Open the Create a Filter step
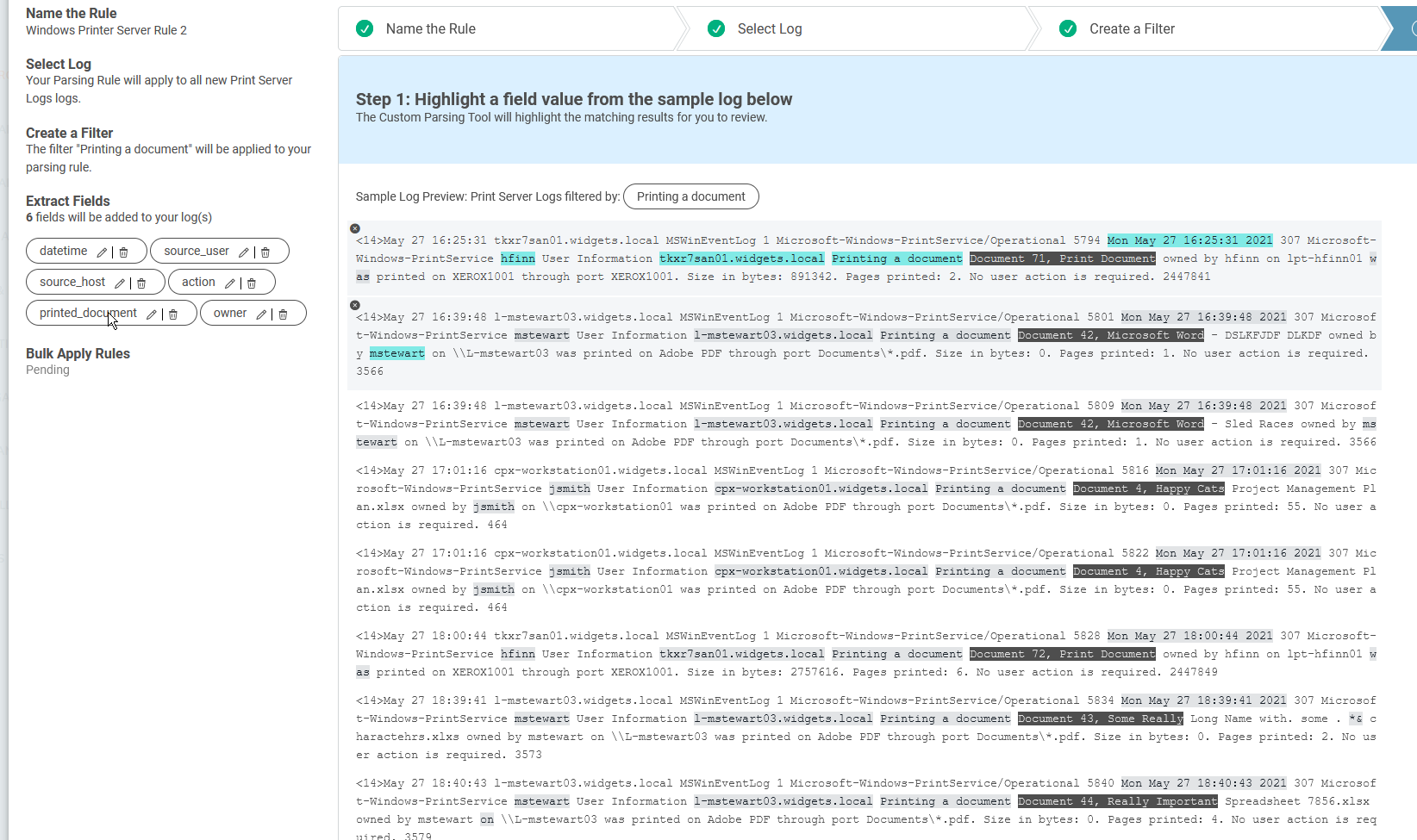1417x840 pixels. click(1131, 29)
